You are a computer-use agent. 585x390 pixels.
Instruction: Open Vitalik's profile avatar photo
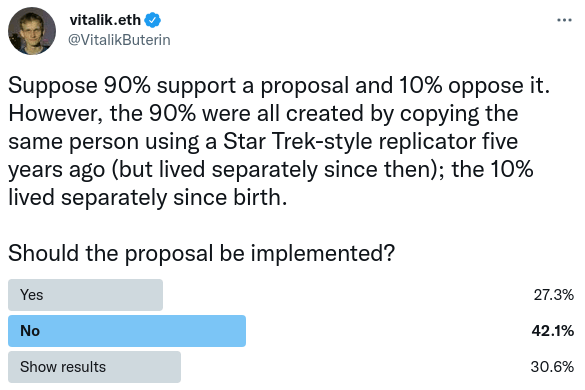[x=32, y=31]
